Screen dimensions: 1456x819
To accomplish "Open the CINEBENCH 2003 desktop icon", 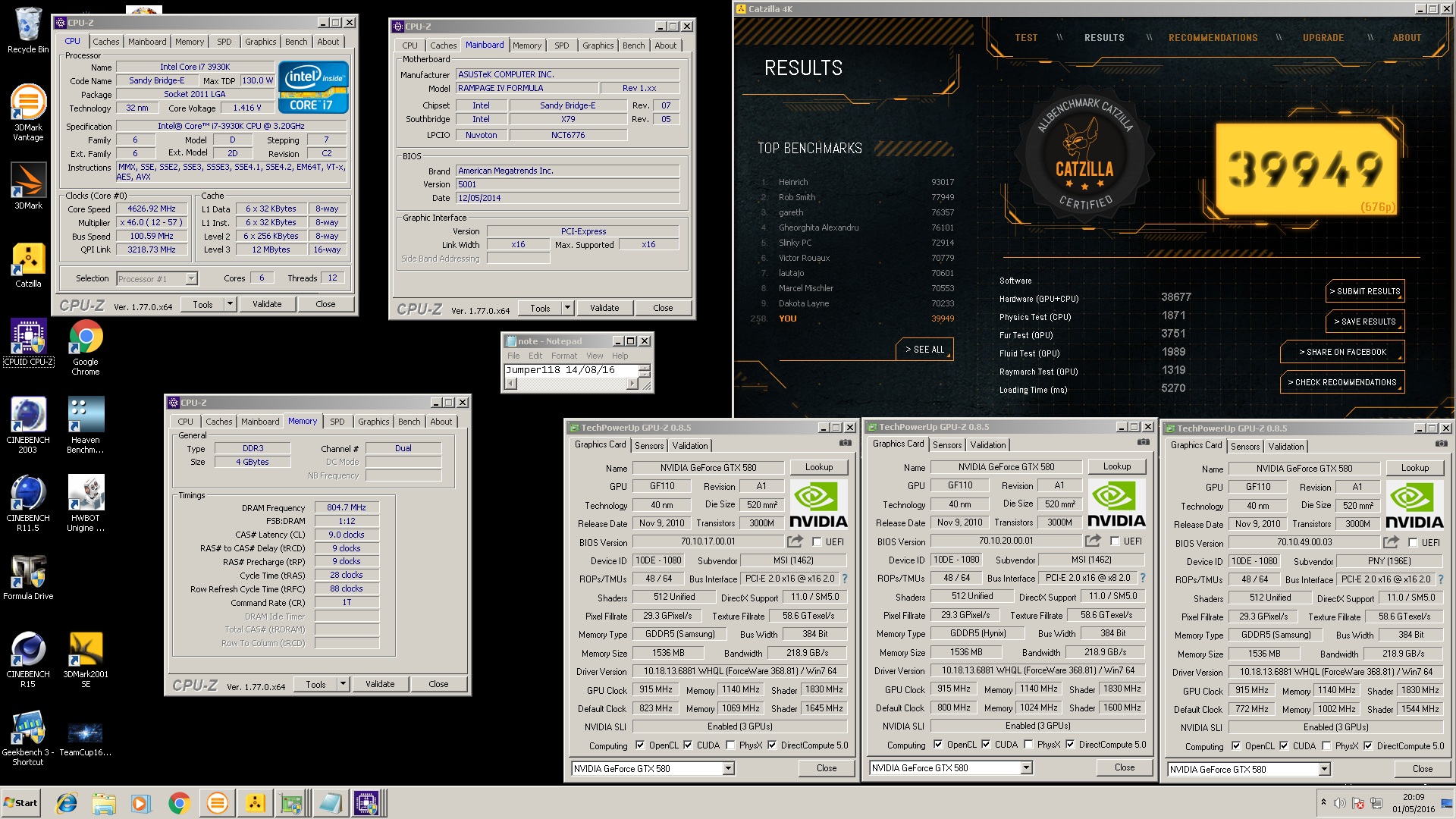I will (x=28, y=425).
